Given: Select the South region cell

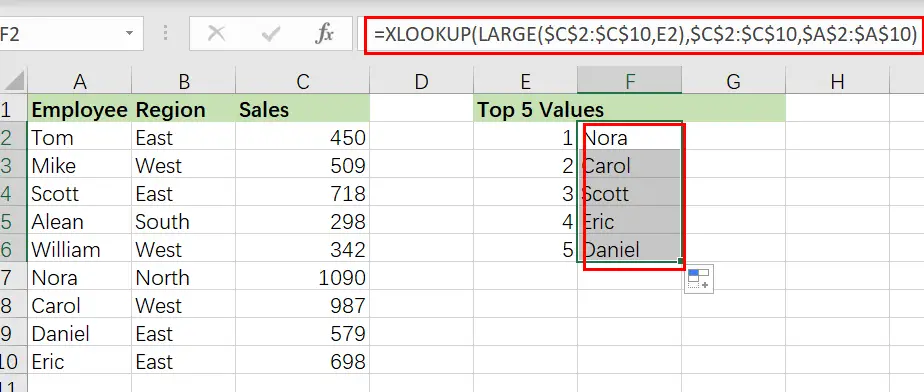Looking at the screenshot, I should 184,220.
